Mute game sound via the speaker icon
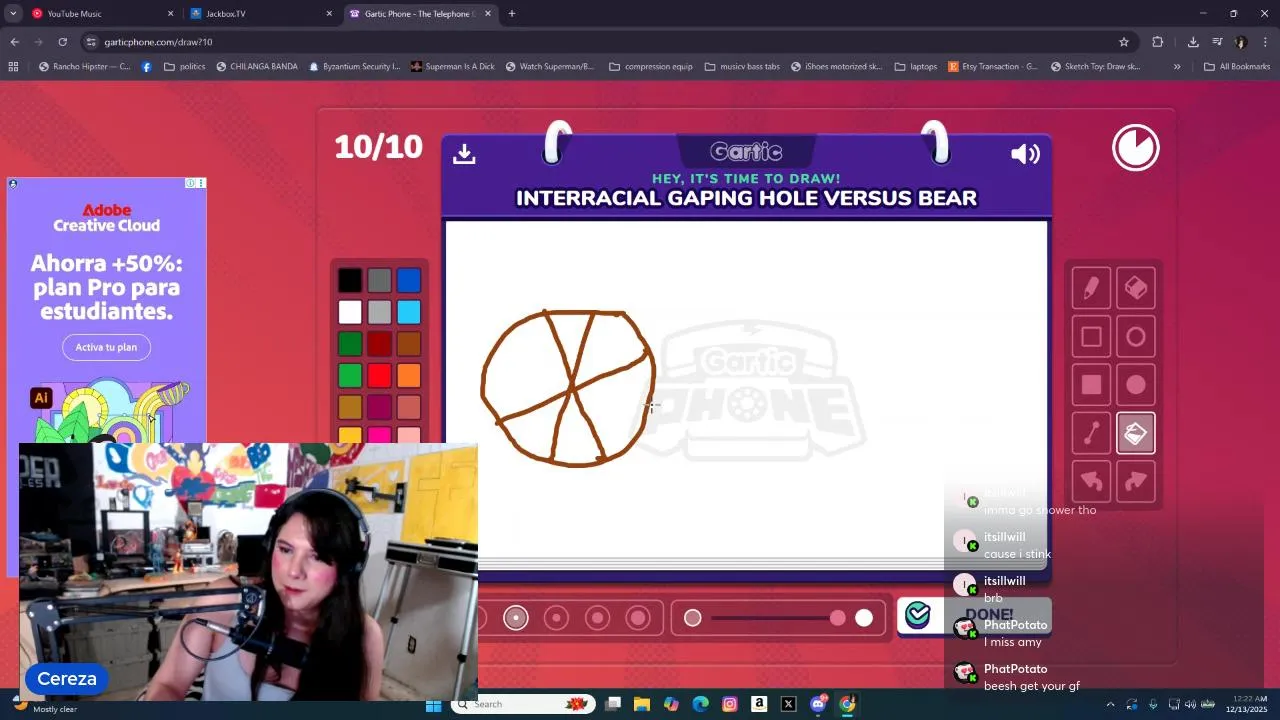Screen dimensions: 1280x720 click(x=1025, y=153)
